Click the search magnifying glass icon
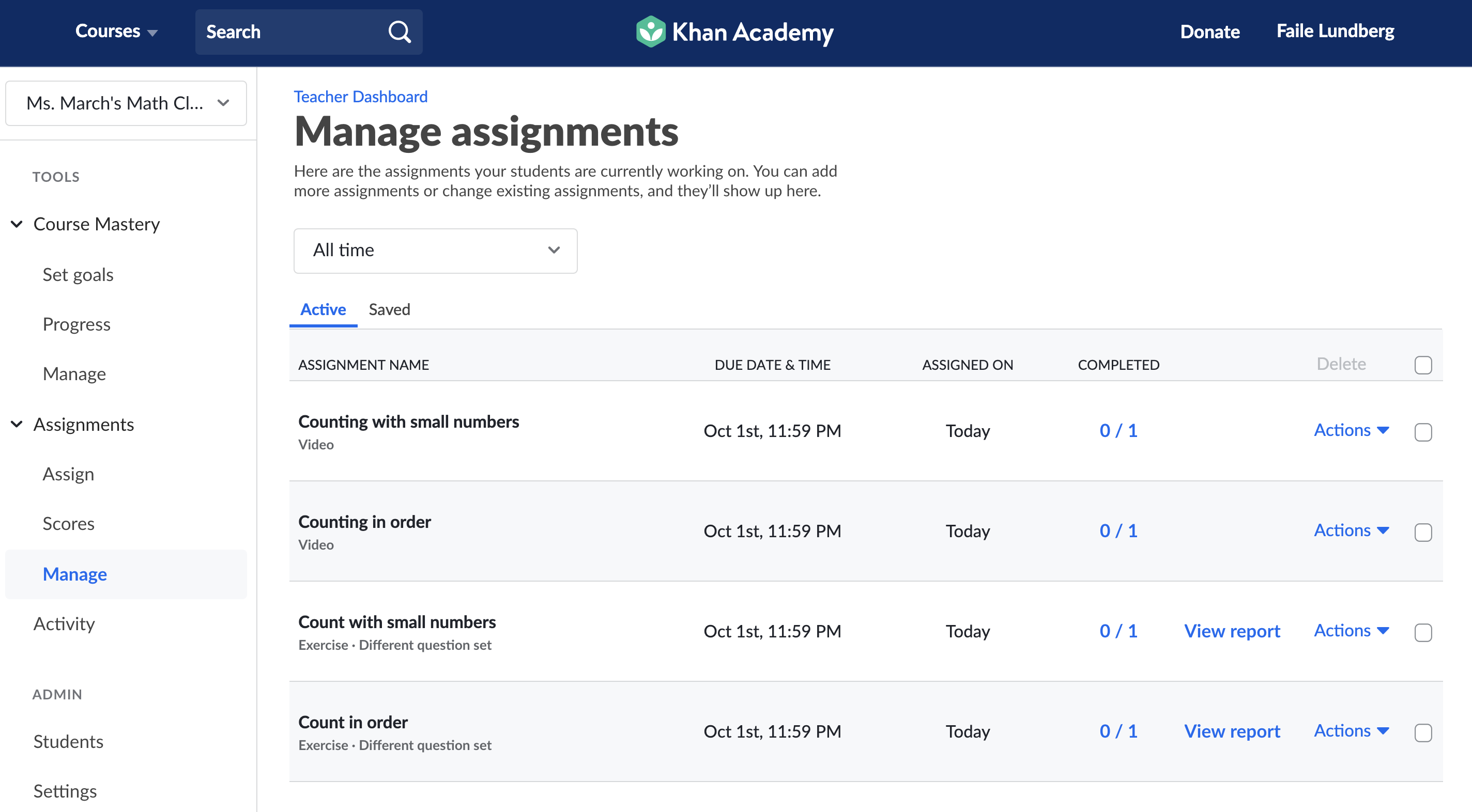Screen dimensions: 1472x812 [x=400, y=32]
